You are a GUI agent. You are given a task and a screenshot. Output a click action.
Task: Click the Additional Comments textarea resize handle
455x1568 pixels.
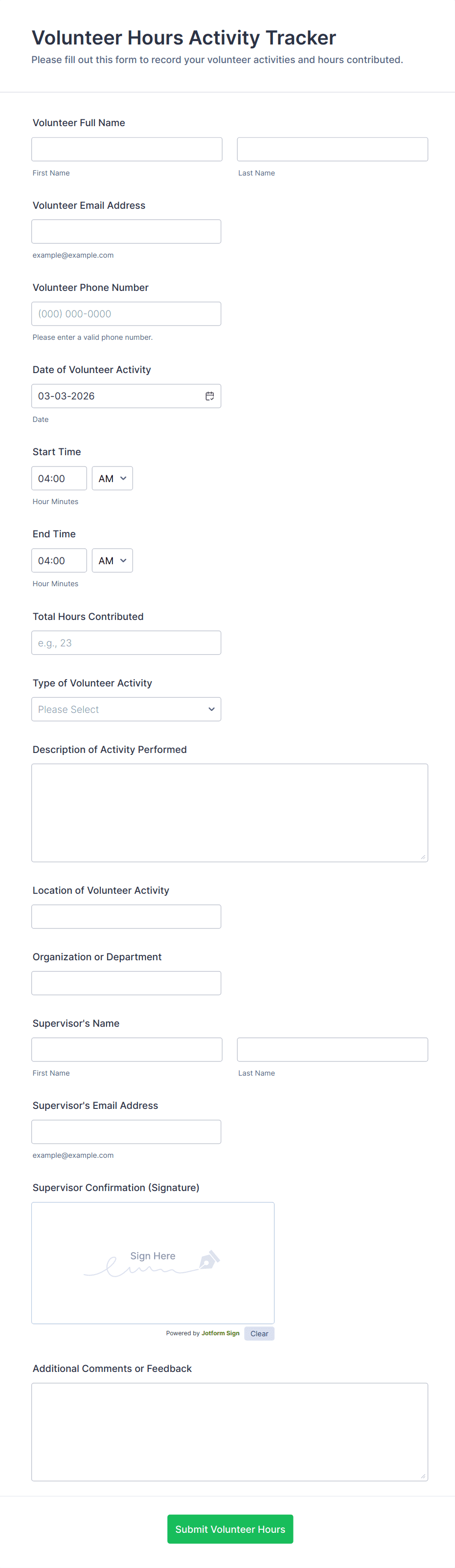[423, 1476]
